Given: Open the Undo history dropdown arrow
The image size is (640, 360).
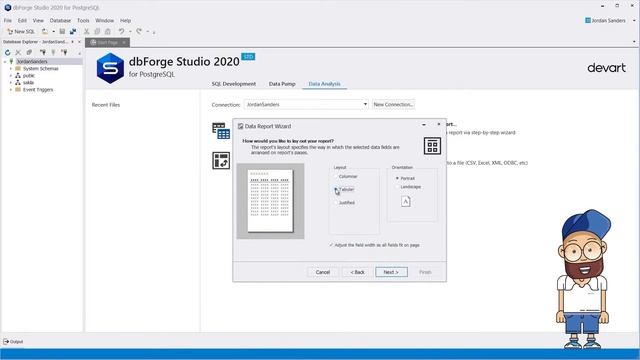Looking at the screenshot, I should pyautogui.click(x=130, y=31).
